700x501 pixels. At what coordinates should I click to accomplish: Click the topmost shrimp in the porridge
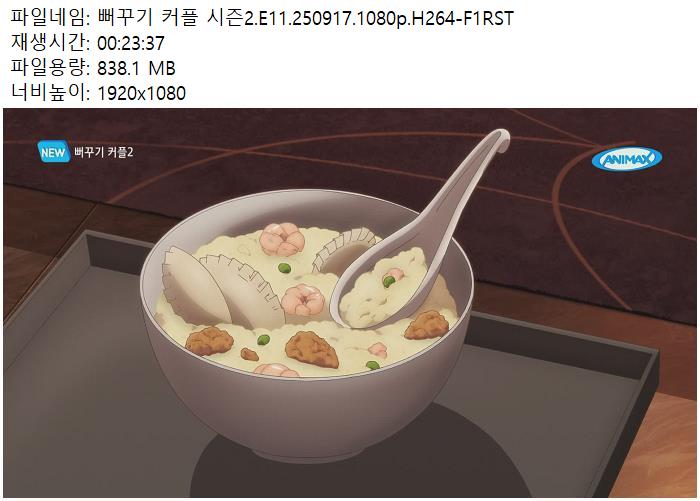282,239
